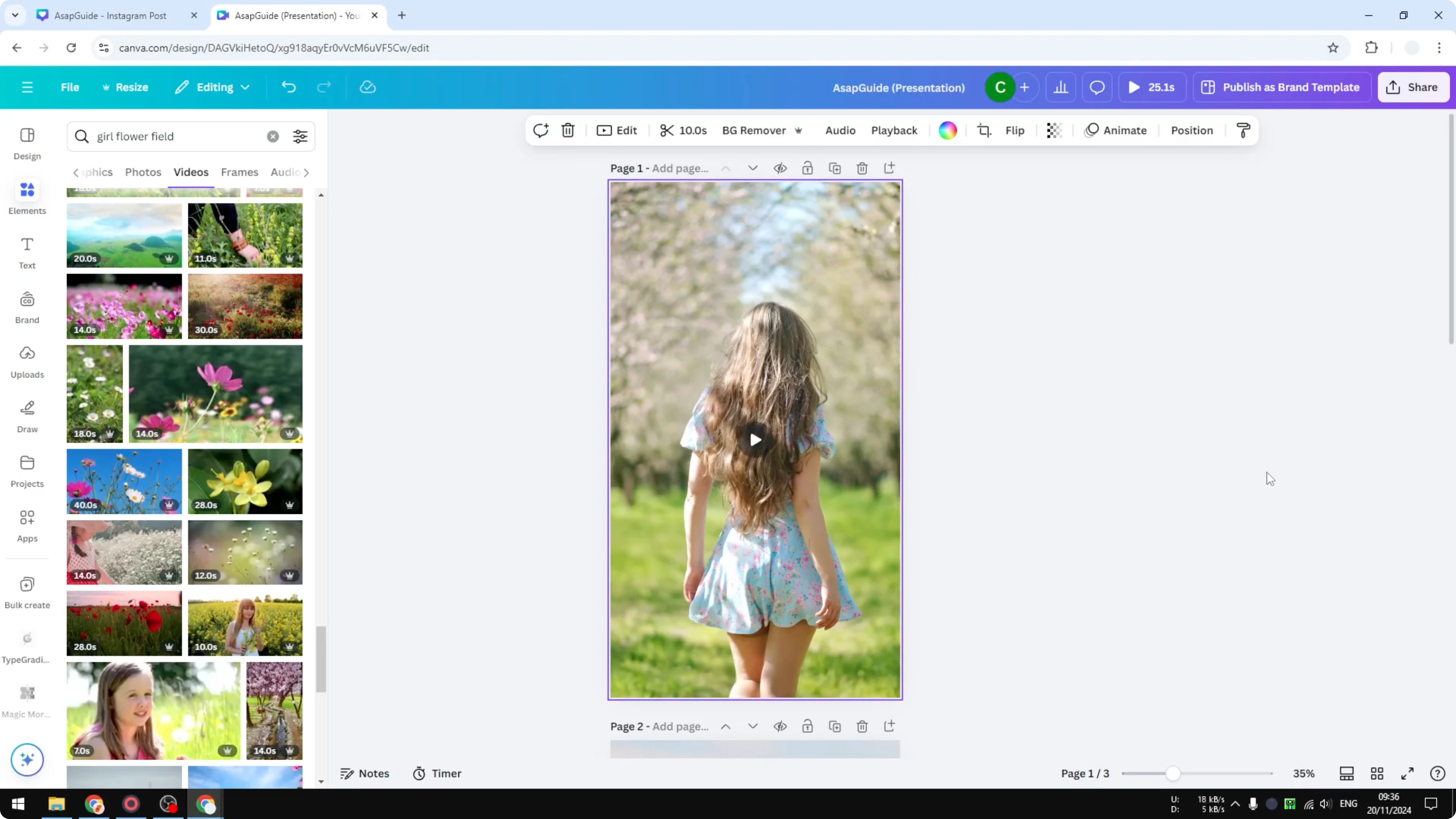Lock Page 1 with the padlock icon
The image size is (1456, 819).
point(807,168)
